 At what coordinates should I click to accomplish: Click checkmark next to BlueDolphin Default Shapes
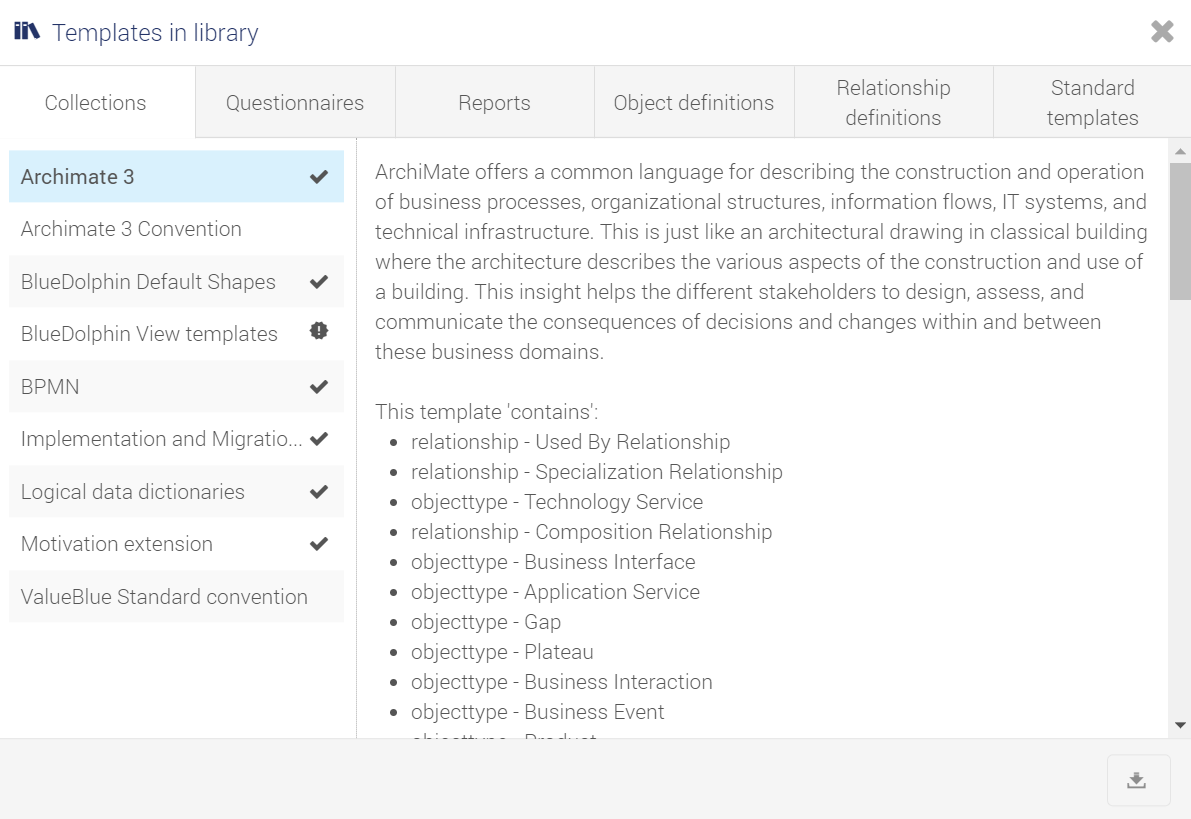click(x=319, y=282)
